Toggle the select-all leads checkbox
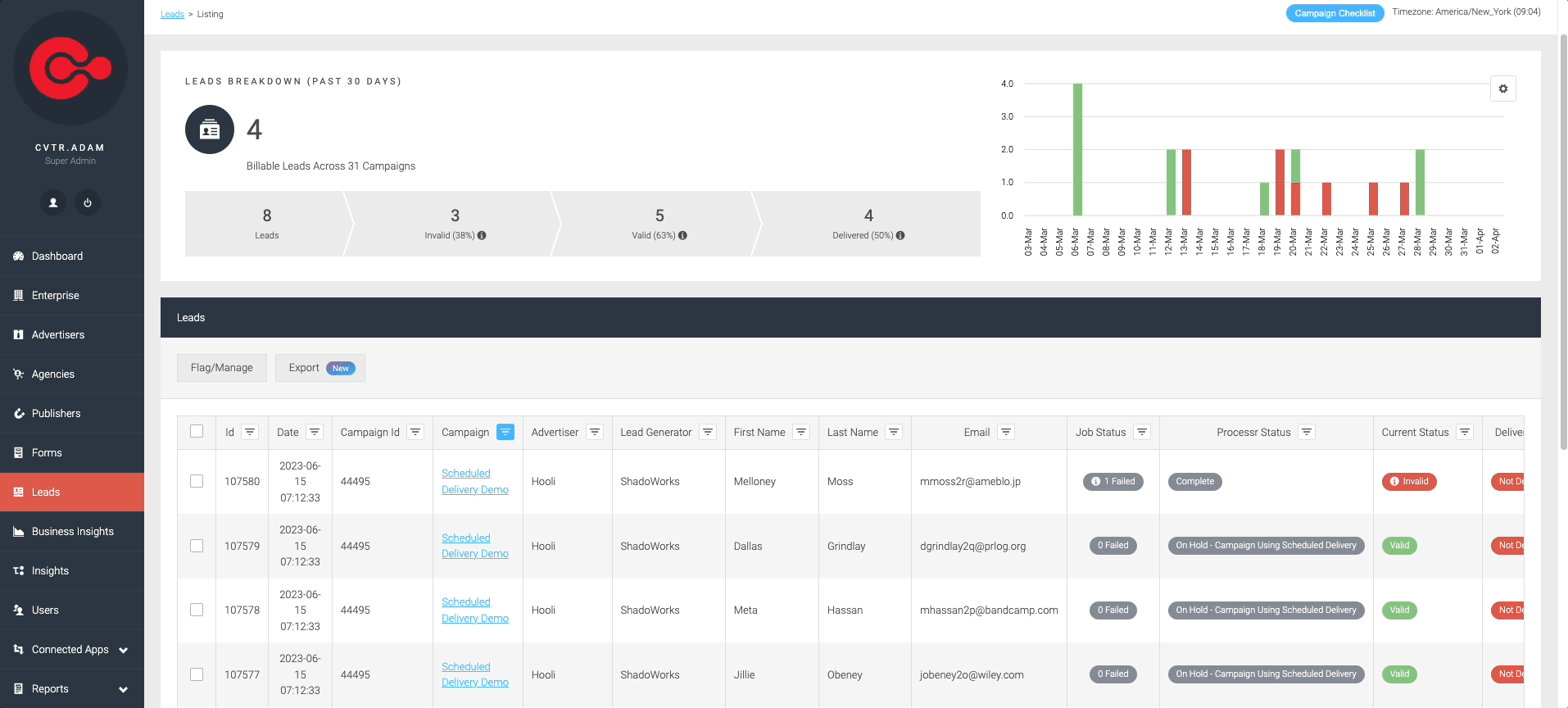 [197, 431]
